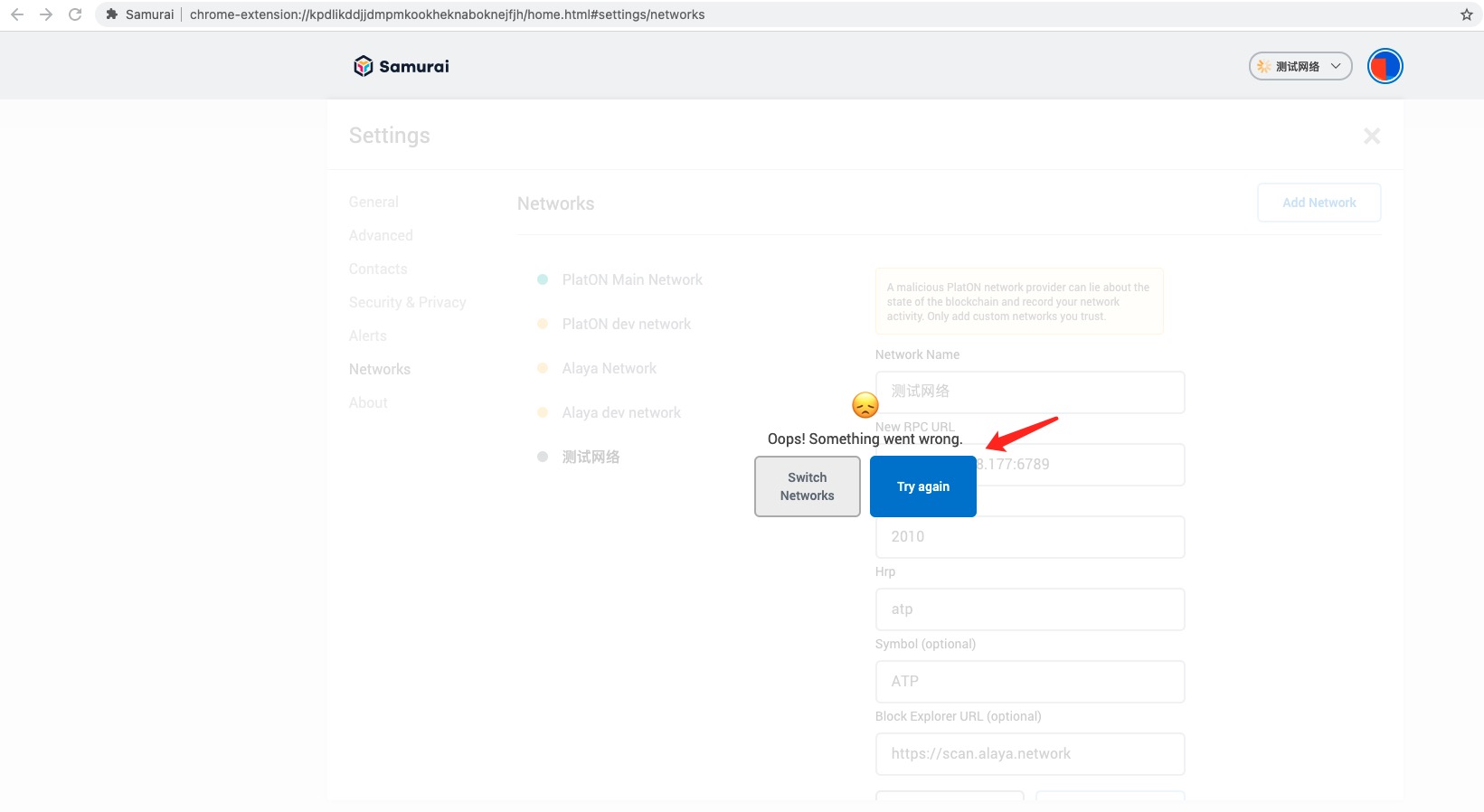
Task: Focus the Block Explorer URL field
Action: point(1029,753)
